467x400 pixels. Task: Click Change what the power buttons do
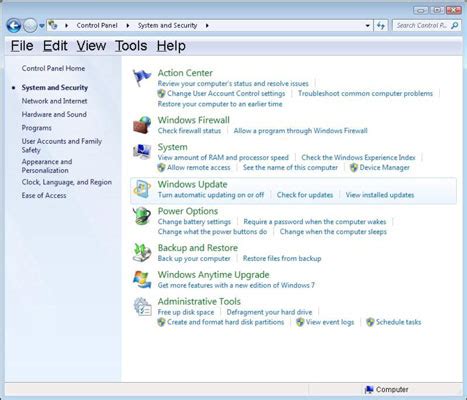click(212, 232)
